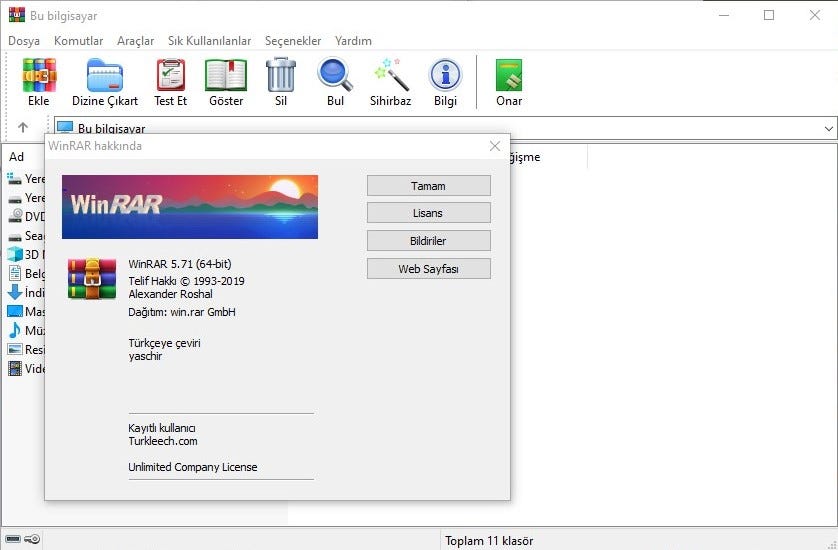Screen dimensions: 838x550
Task: Open the Araçlar menu
Action: (x=135, y=41)
